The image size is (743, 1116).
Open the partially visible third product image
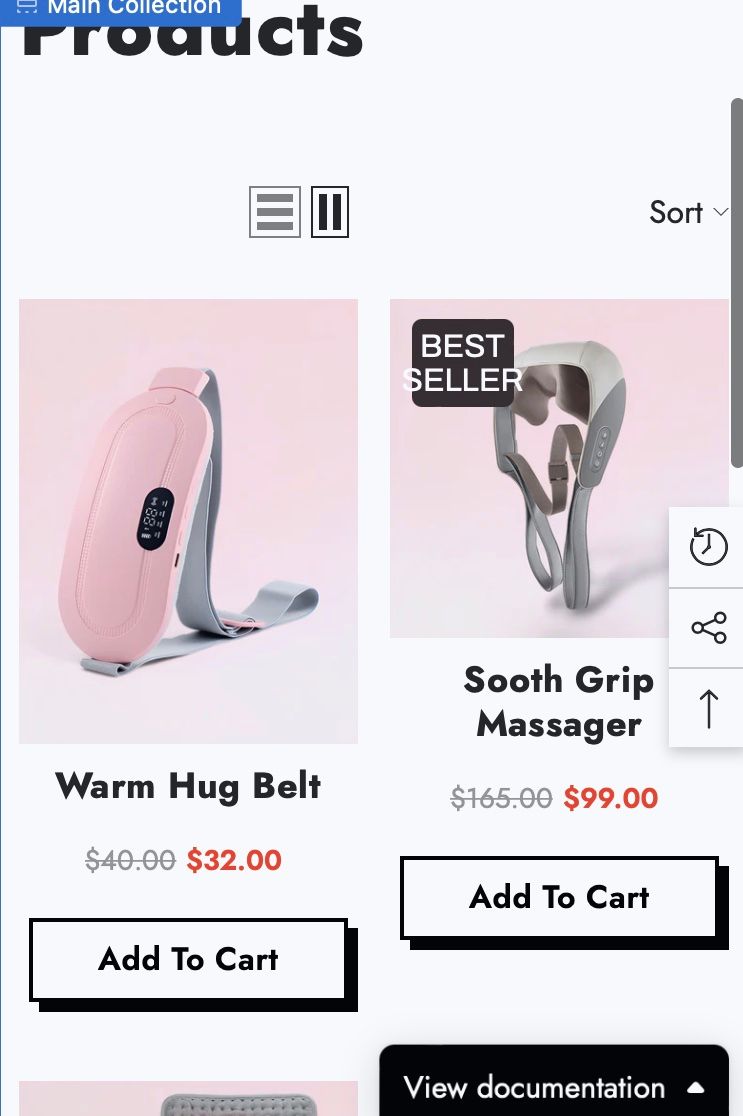point(189,1098)
